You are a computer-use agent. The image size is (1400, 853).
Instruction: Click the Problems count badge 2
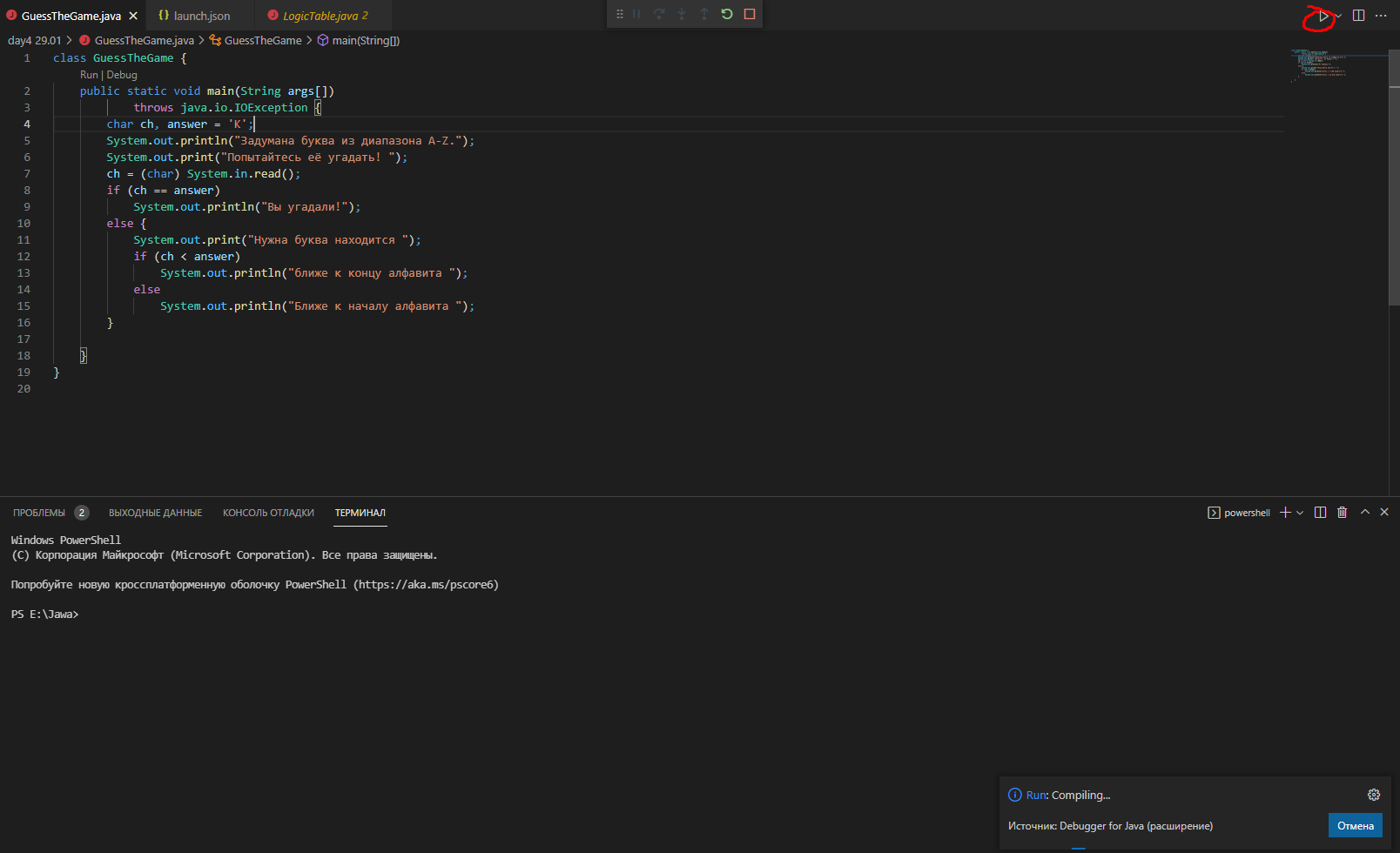pos(82,513)
